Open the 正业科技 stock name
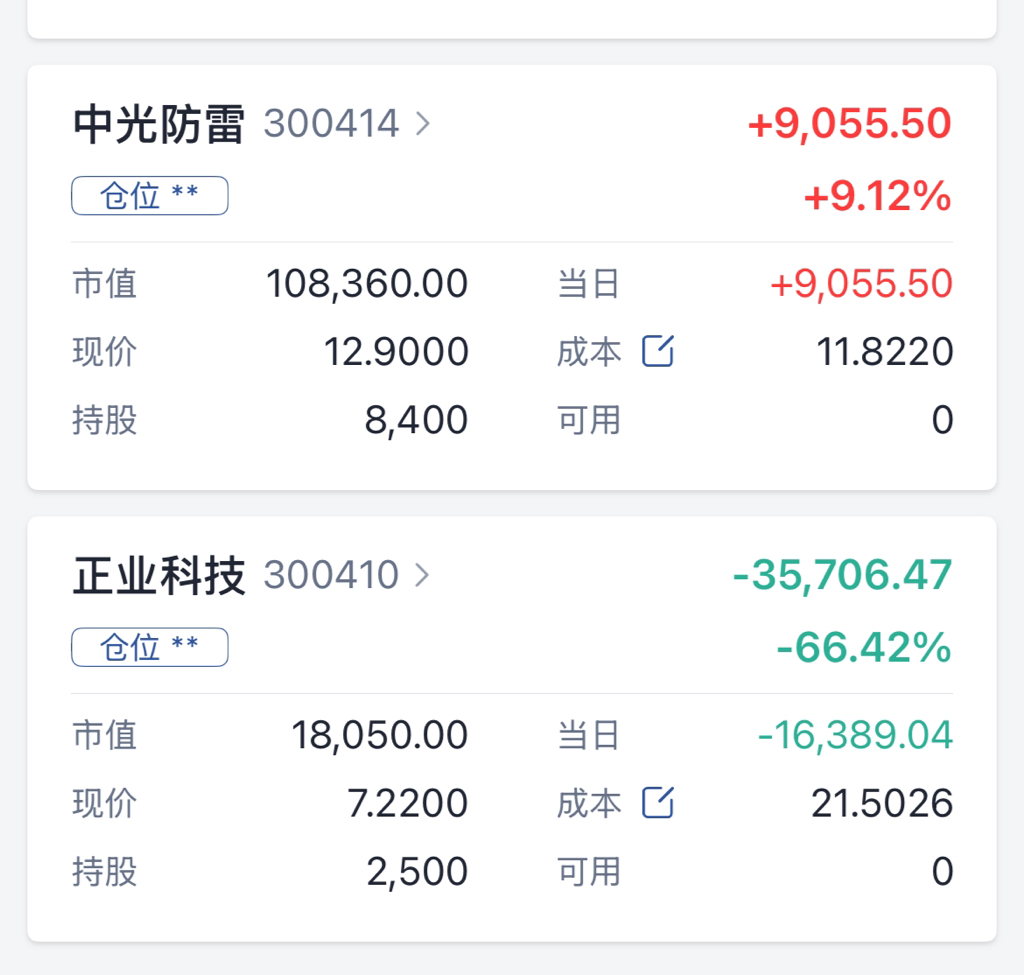1024x975 pixels. (159, 575)
